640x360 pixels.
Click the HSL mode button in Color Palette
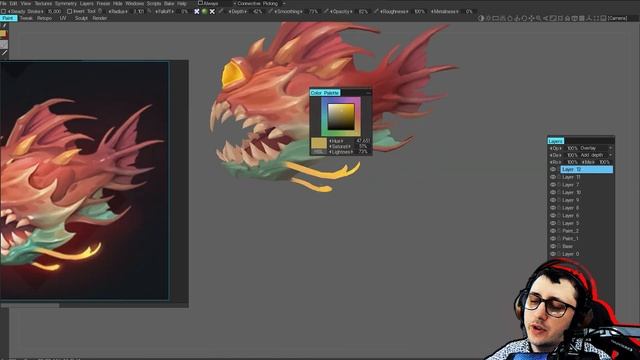tap(318, 152)
